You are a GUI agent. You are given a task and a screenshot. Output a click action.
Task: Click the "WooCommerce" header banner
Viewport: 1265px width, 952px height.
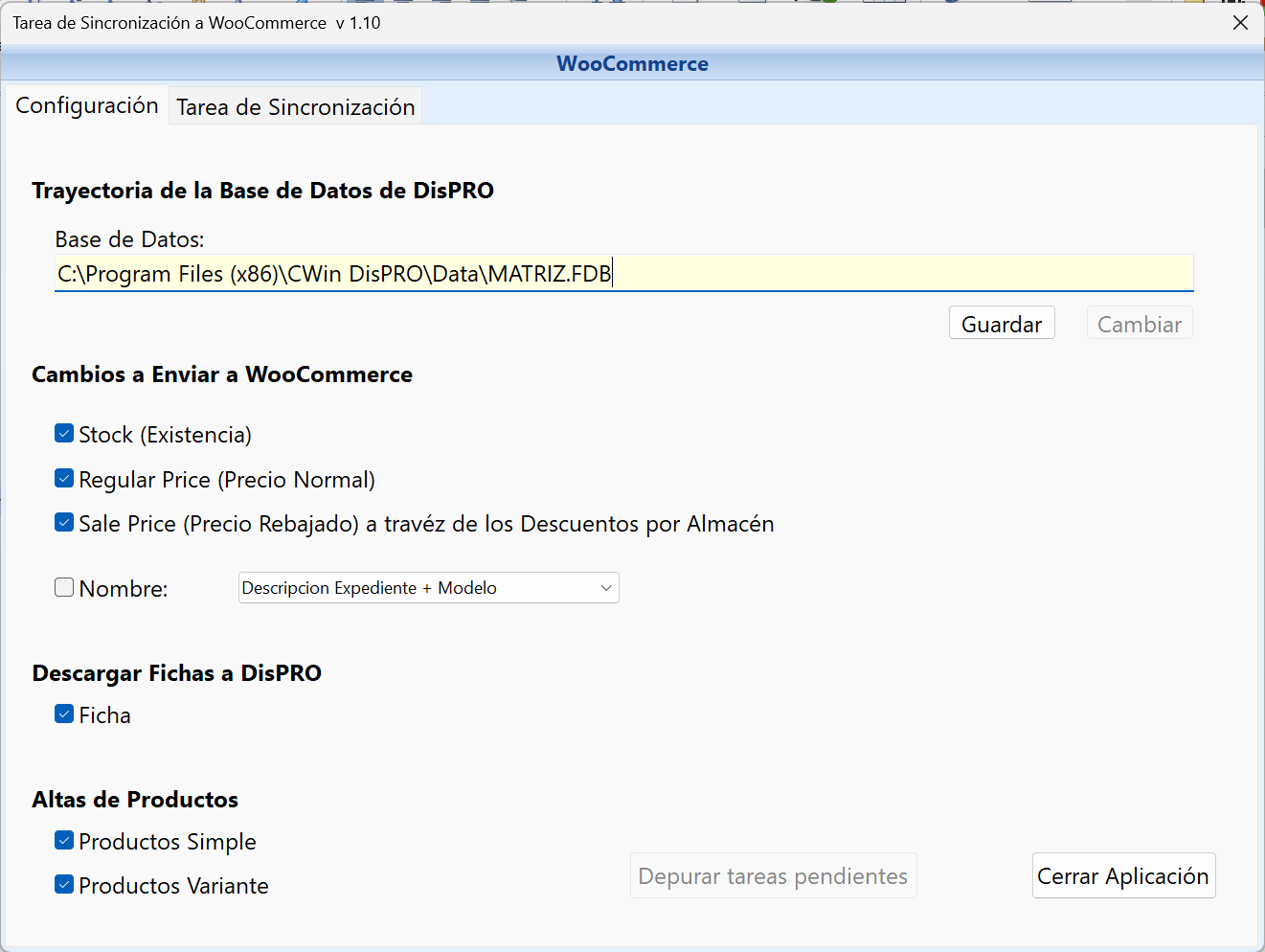(x=632, y=63)
